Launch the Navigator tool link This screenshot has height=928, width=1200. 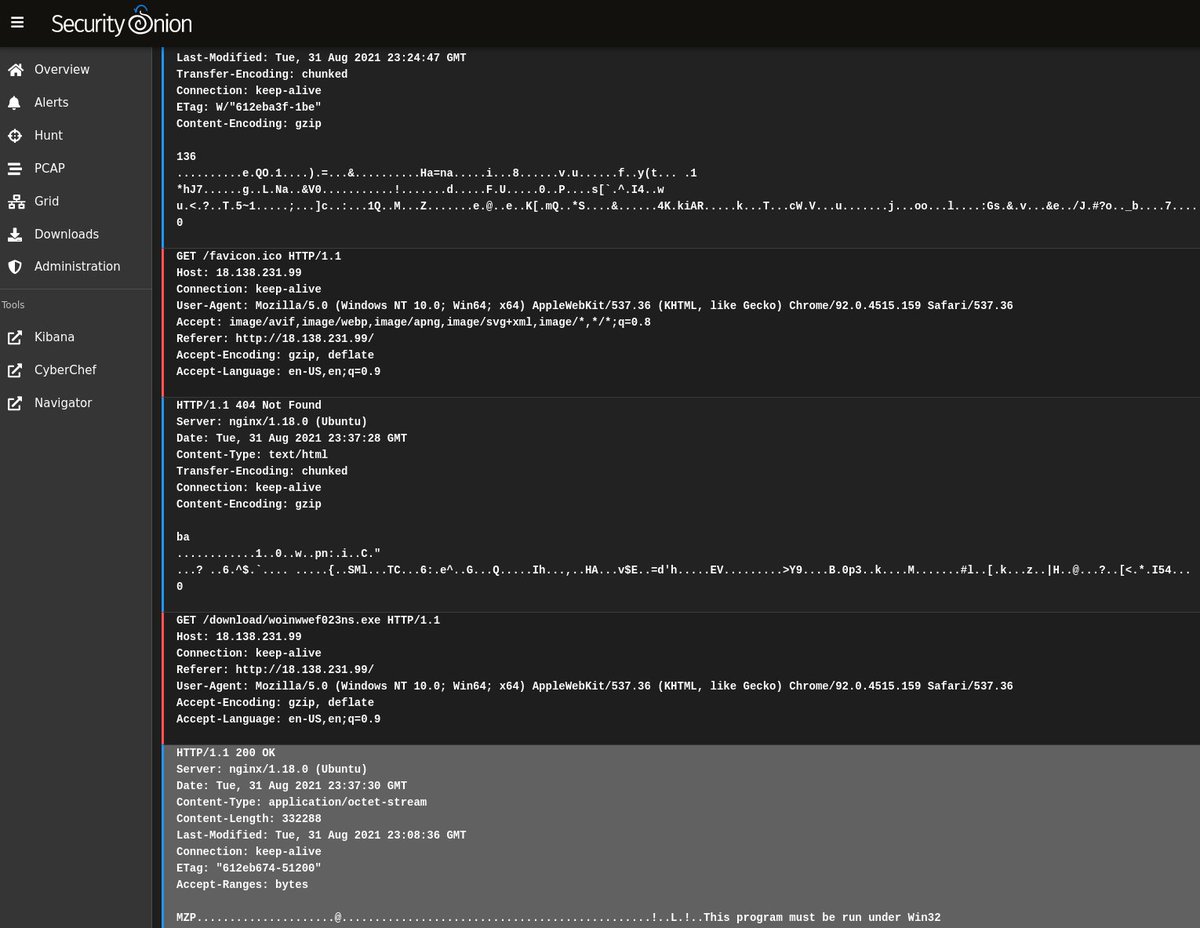click(x=63, y=404)
